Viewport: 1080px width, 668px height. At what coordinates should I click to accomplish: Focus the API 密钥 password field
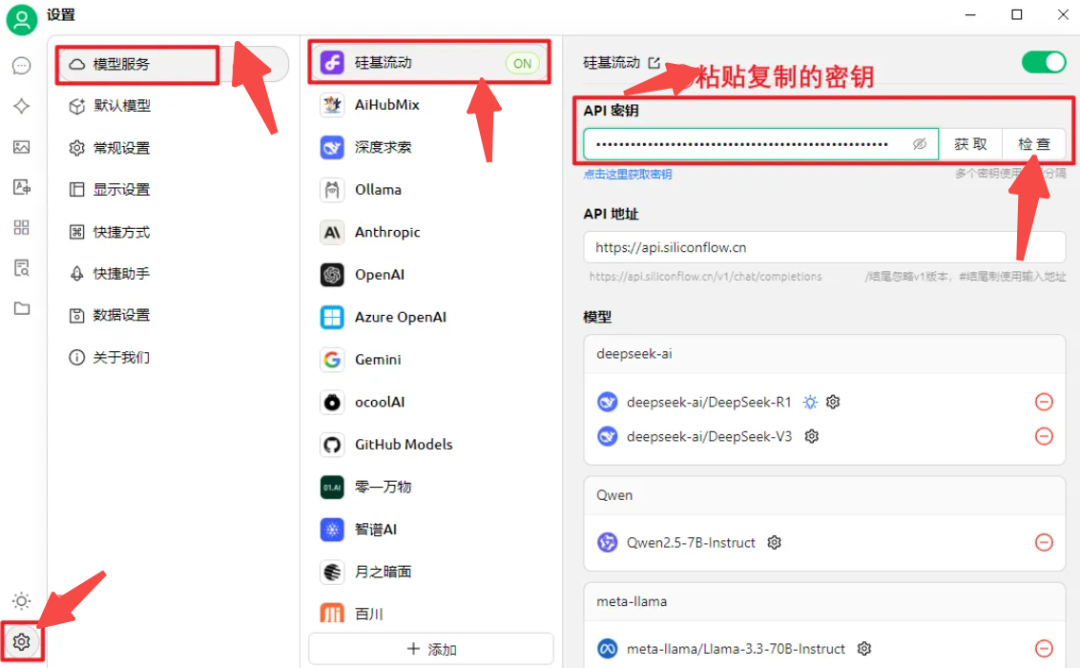(x=761, y=144)
